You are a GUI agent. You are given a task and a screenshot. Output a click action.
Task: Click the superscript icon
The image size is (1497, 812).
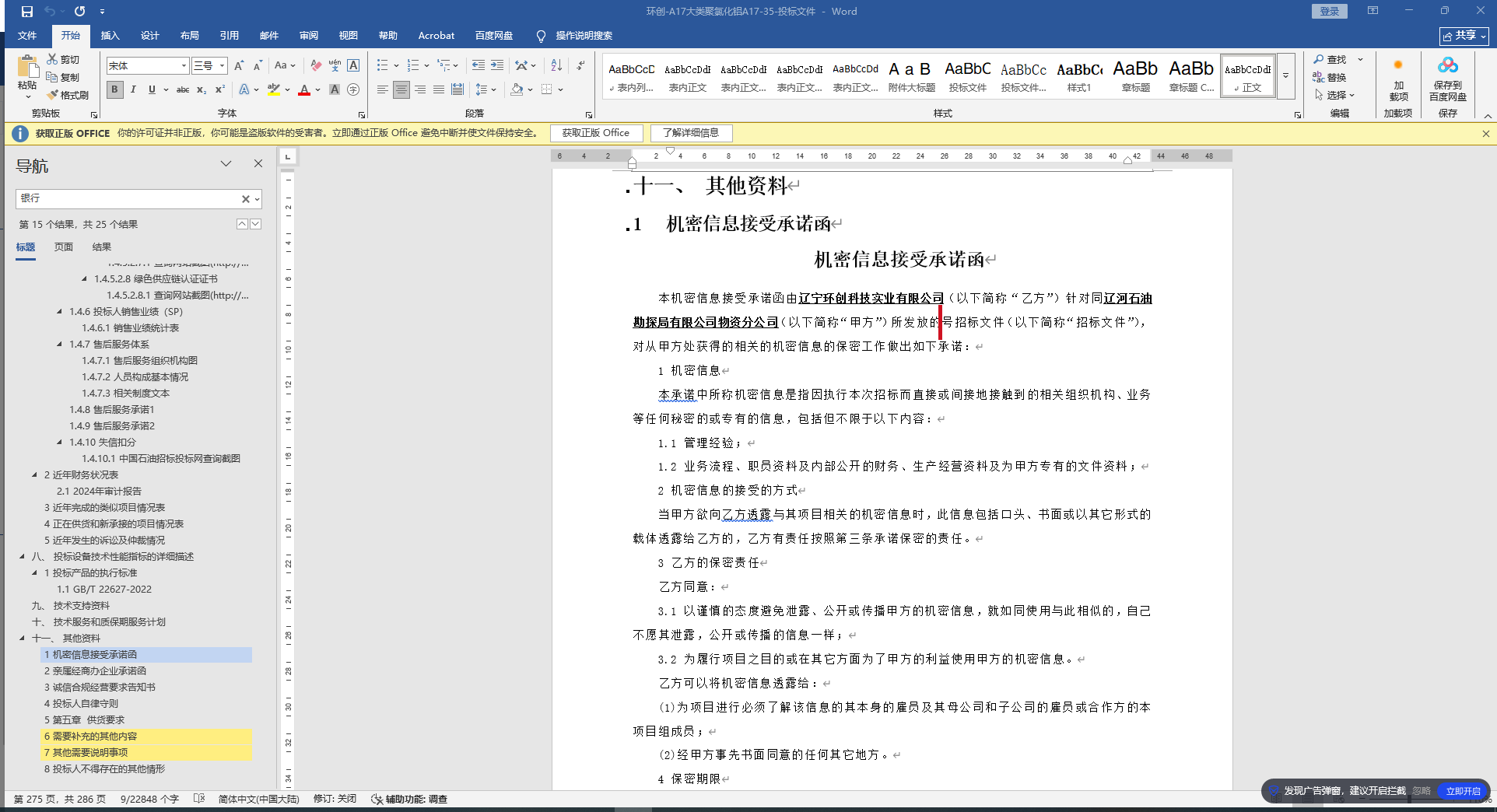[x=220, y=89]
